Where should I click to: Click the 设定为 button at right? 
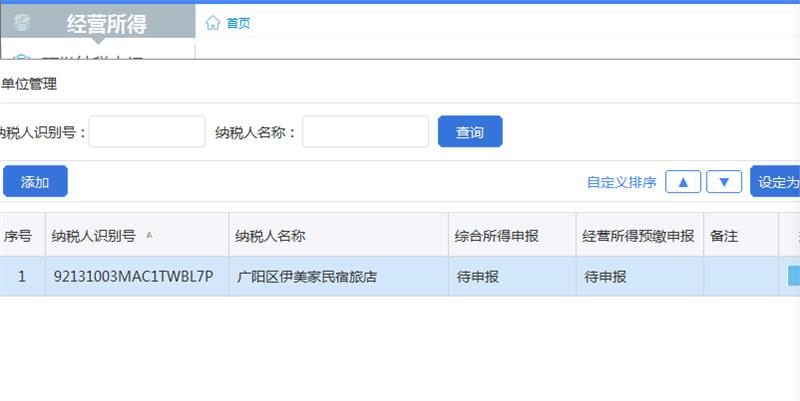point(776,182)
